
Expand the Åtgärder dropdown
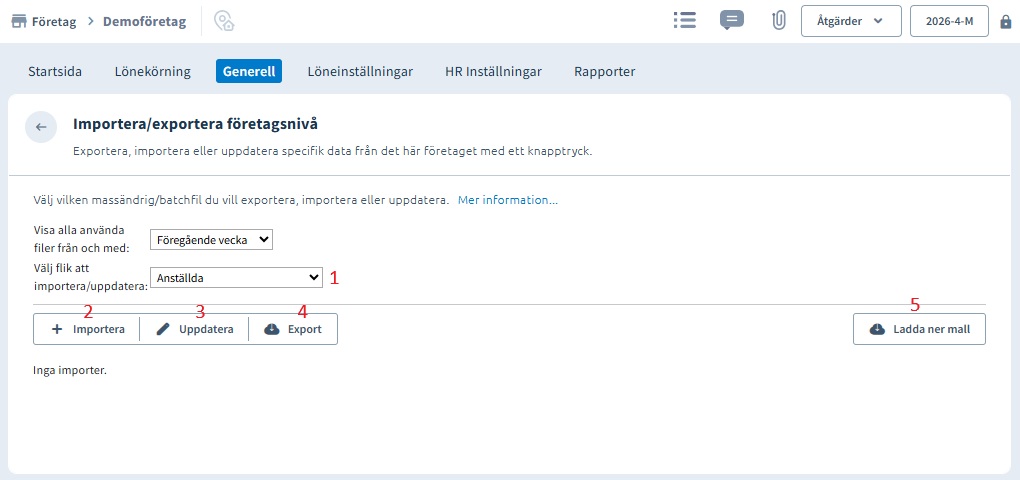pos(851,21)
